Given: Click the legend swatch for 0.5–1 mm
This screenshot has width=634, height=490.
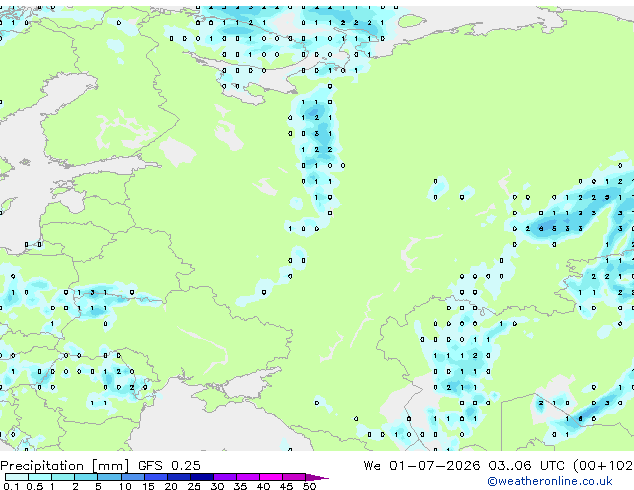Looking at the screenshot, I should 40,477.
